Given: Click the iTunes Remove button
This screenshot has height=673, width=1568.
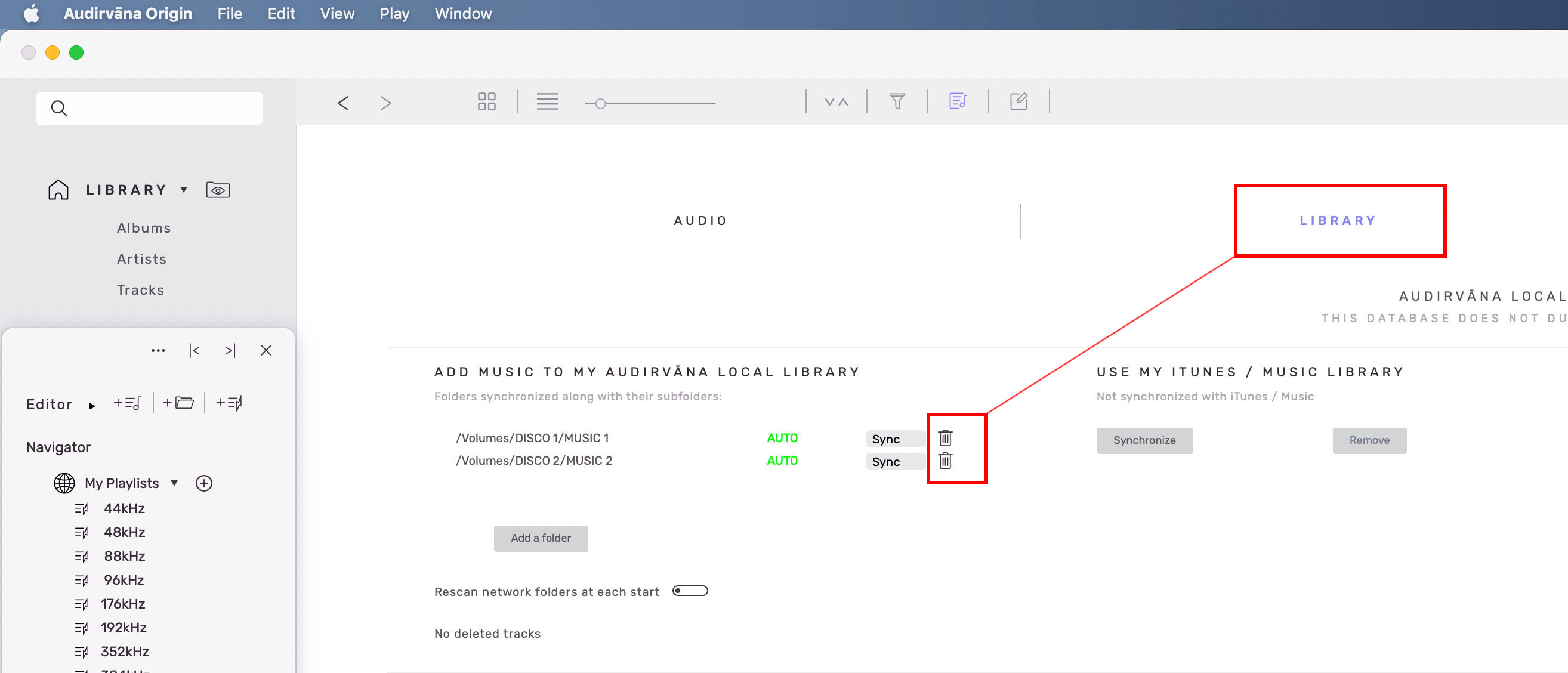Looking at the screenshot, I should point(1369,440).
